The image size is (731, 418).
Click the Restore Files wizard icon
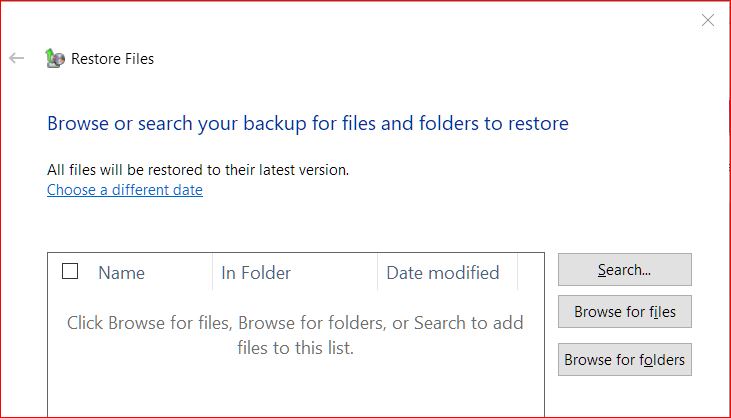click(55, 58)
